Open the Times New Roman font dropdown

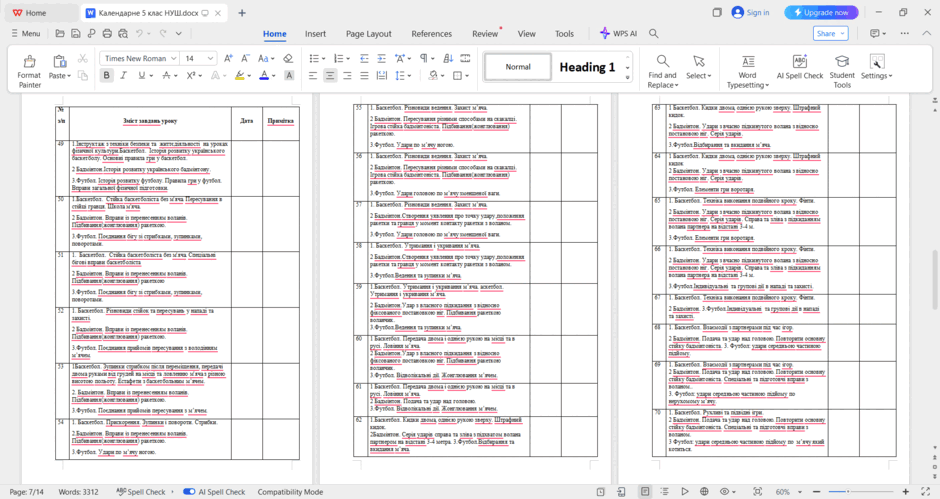click(139, 58)
